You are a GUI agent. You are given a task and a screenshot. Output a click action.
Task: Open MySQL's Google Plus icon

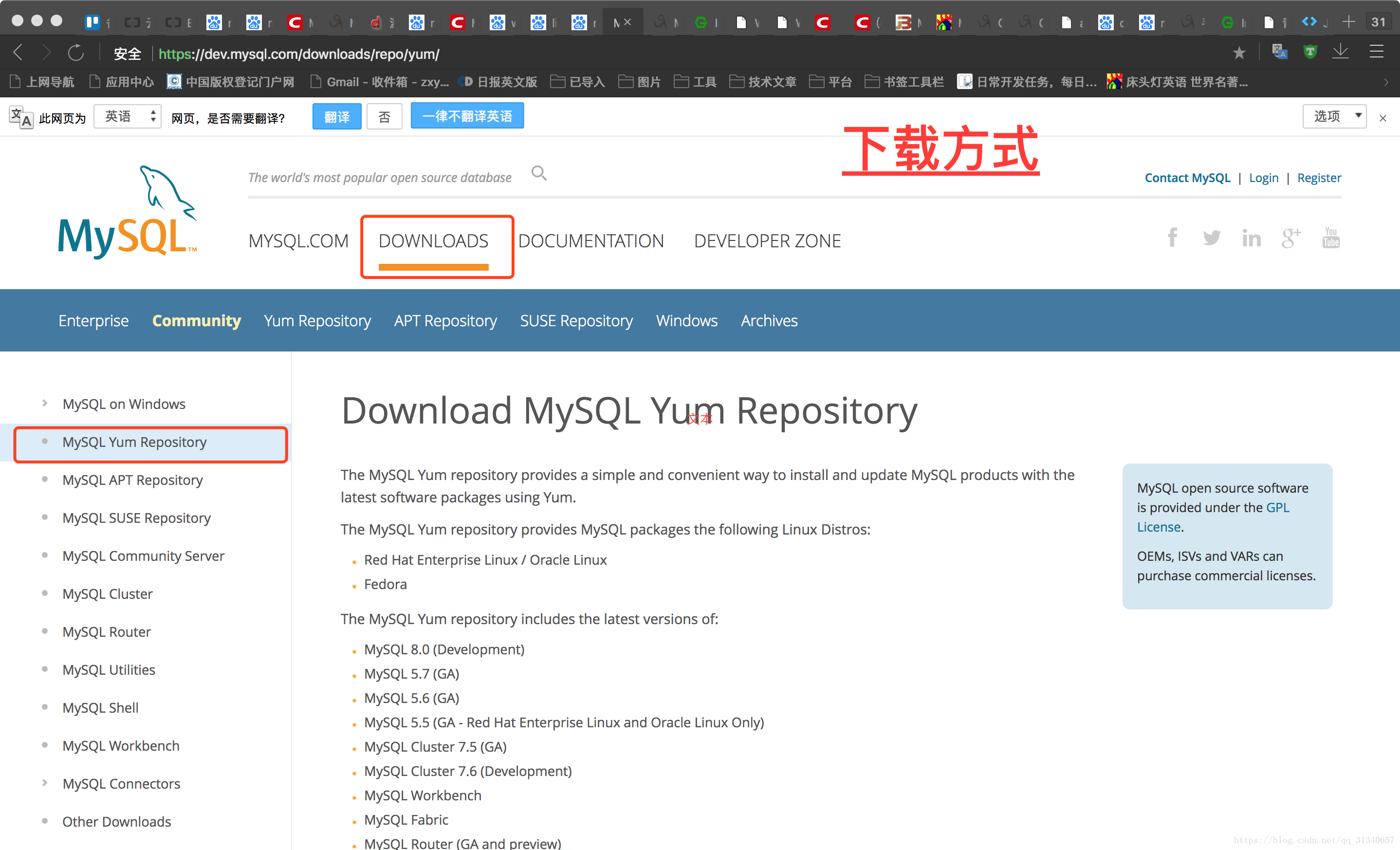[x=1291, y=238]
